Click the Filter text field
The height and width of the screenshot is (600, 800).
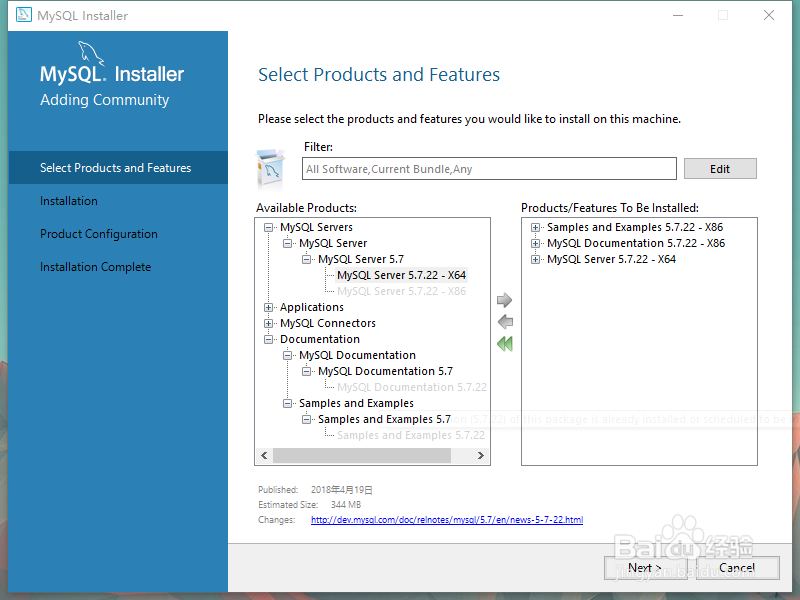489,169
